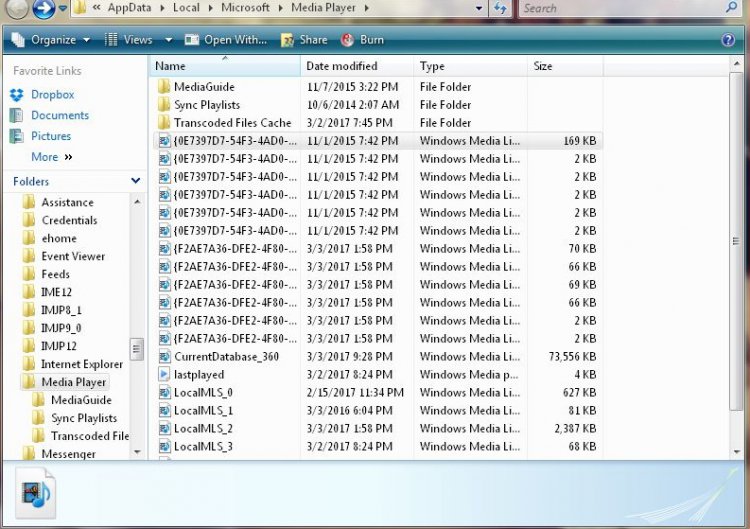The image size is (750, 529).
Task: Select Media Player folder in tree
Action: (74, 382)
